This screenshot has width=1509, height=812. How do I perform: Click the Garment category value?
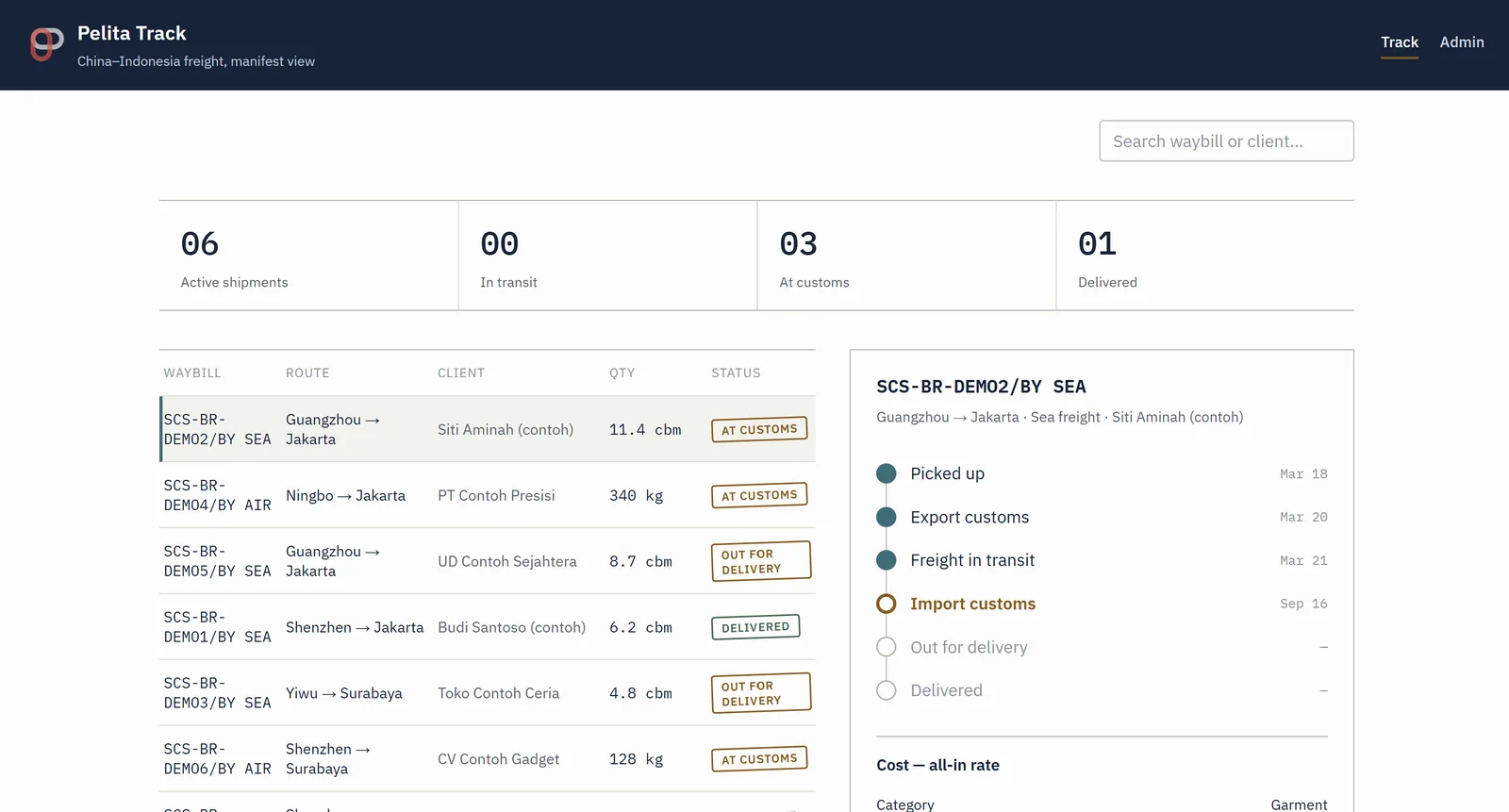coord(1299,804)
